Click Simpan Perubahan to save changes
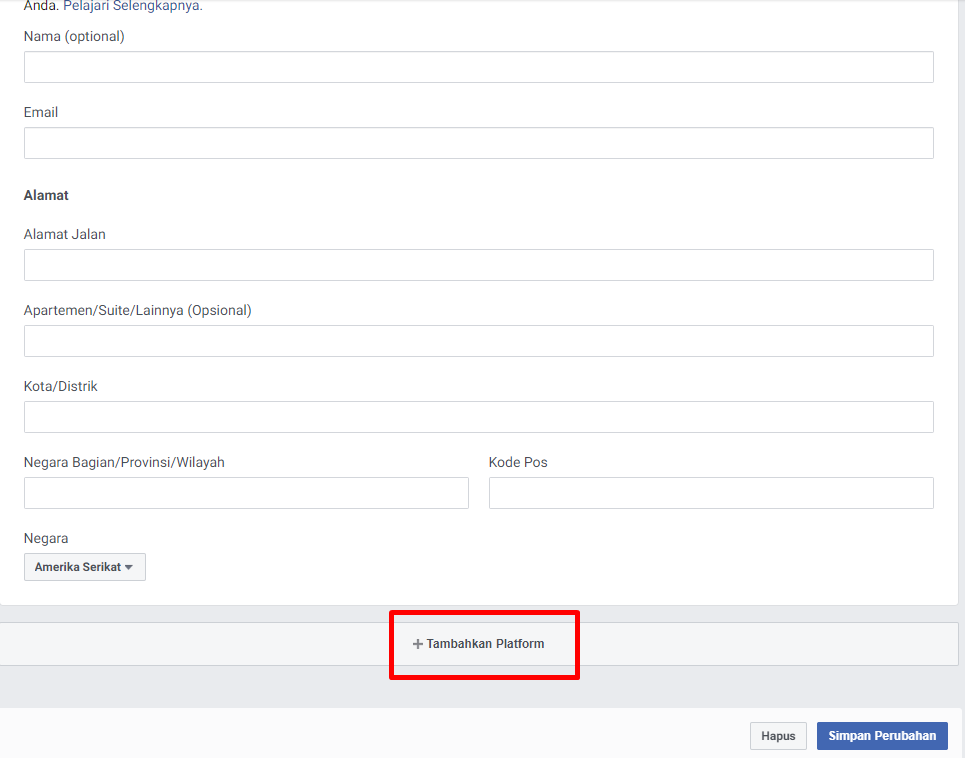The height and width of the screenshot is (758, 965). pyautogui.click(x=882, y=736)
